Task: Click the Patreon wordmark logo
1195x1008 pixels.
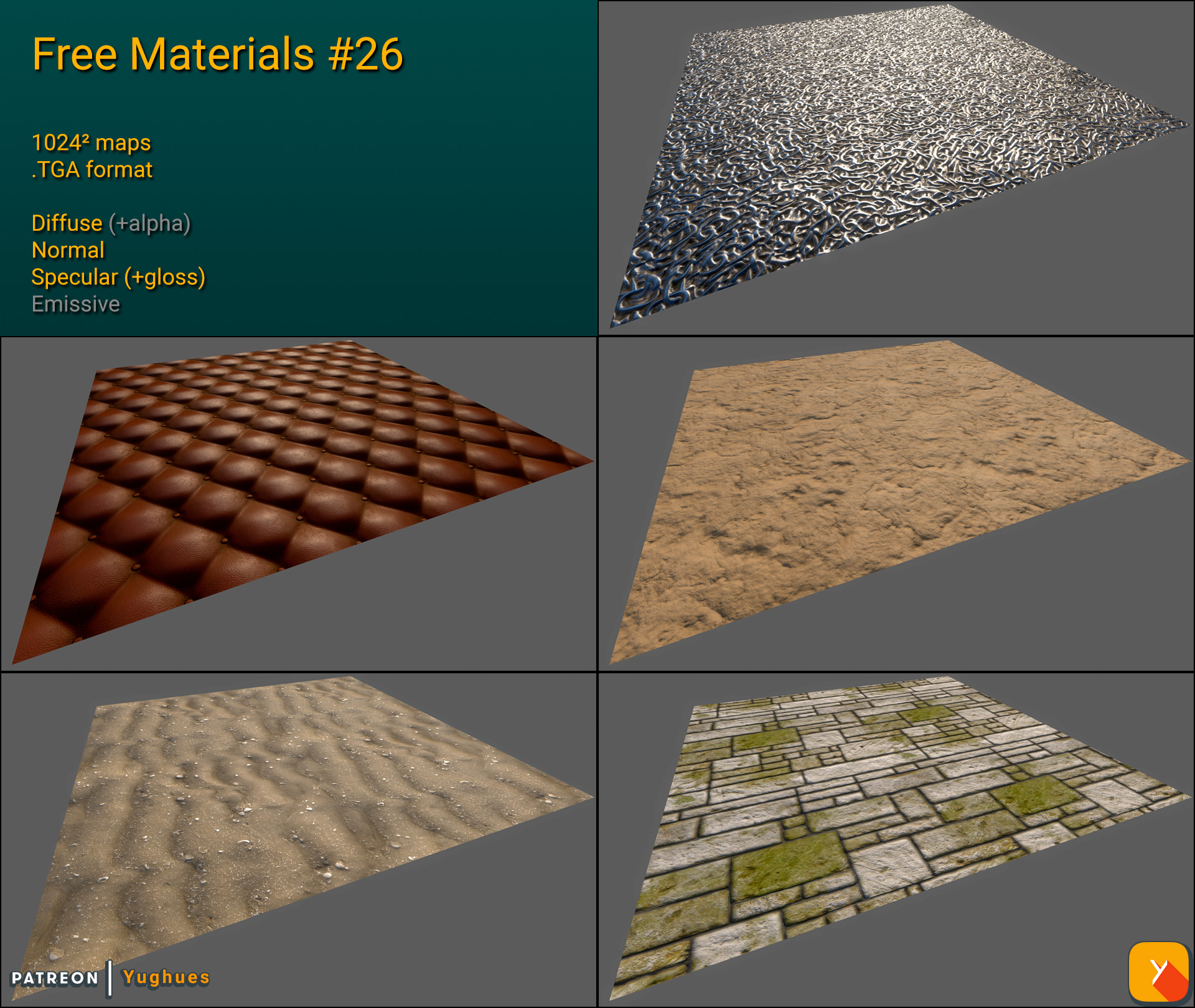Action: coord(55,978)
